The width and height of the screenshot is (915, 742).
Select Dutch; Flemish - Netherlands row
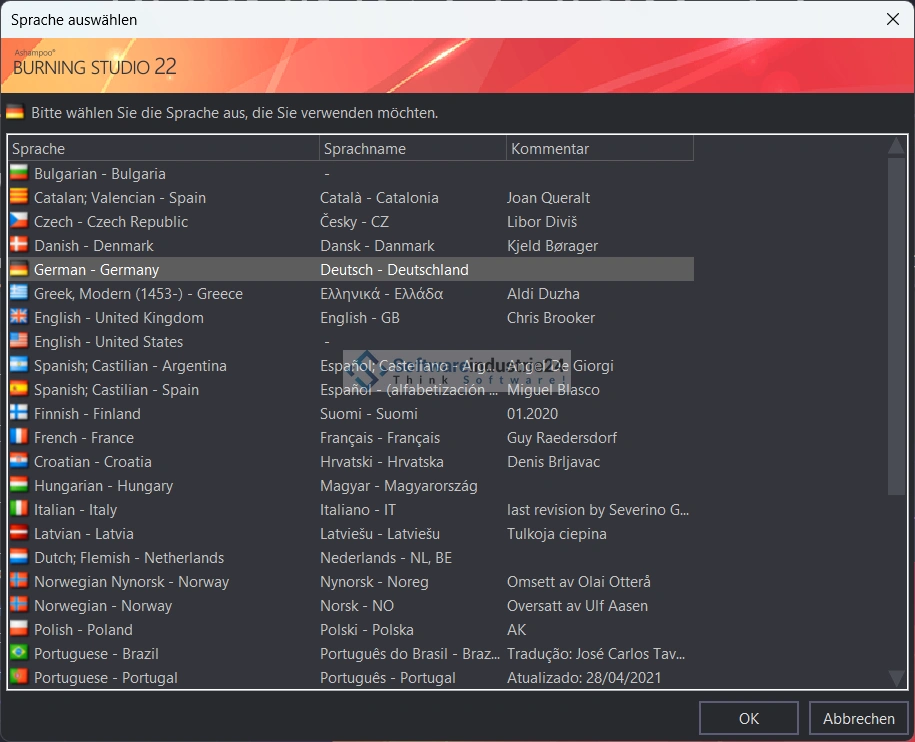coord(129,558)
